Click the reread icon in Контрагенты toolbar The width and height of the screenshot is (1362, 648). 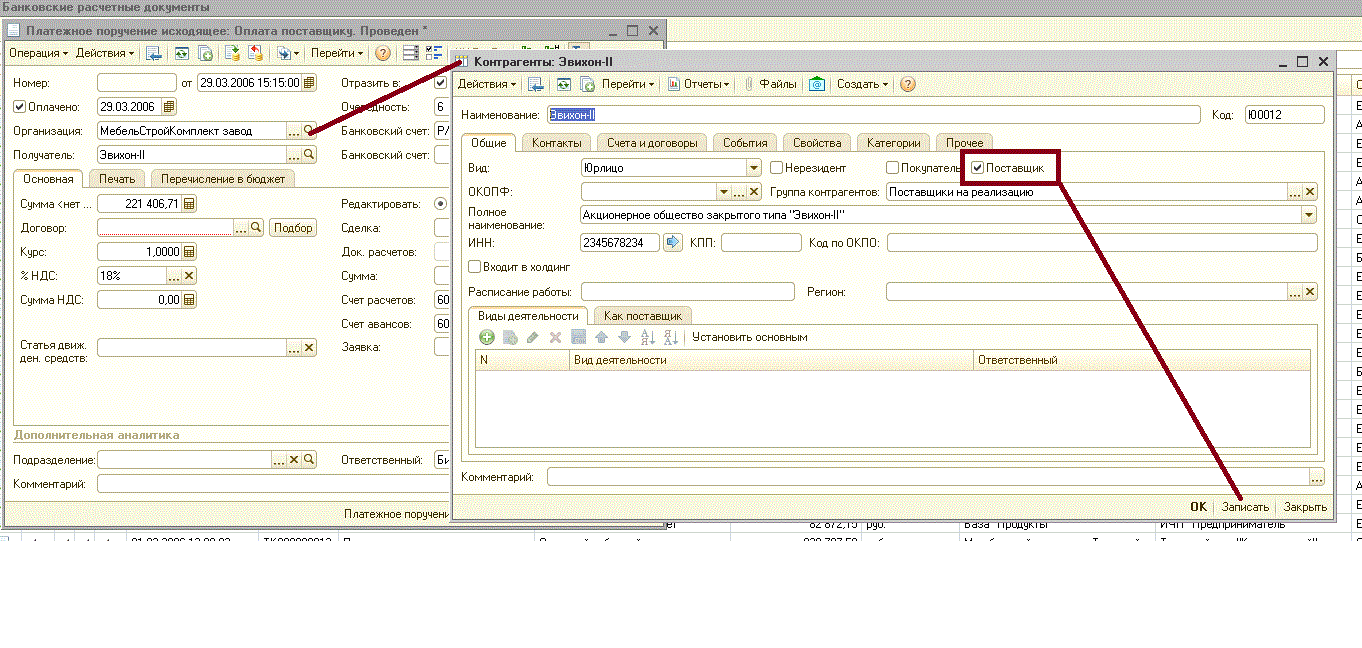tap(564, 85)
